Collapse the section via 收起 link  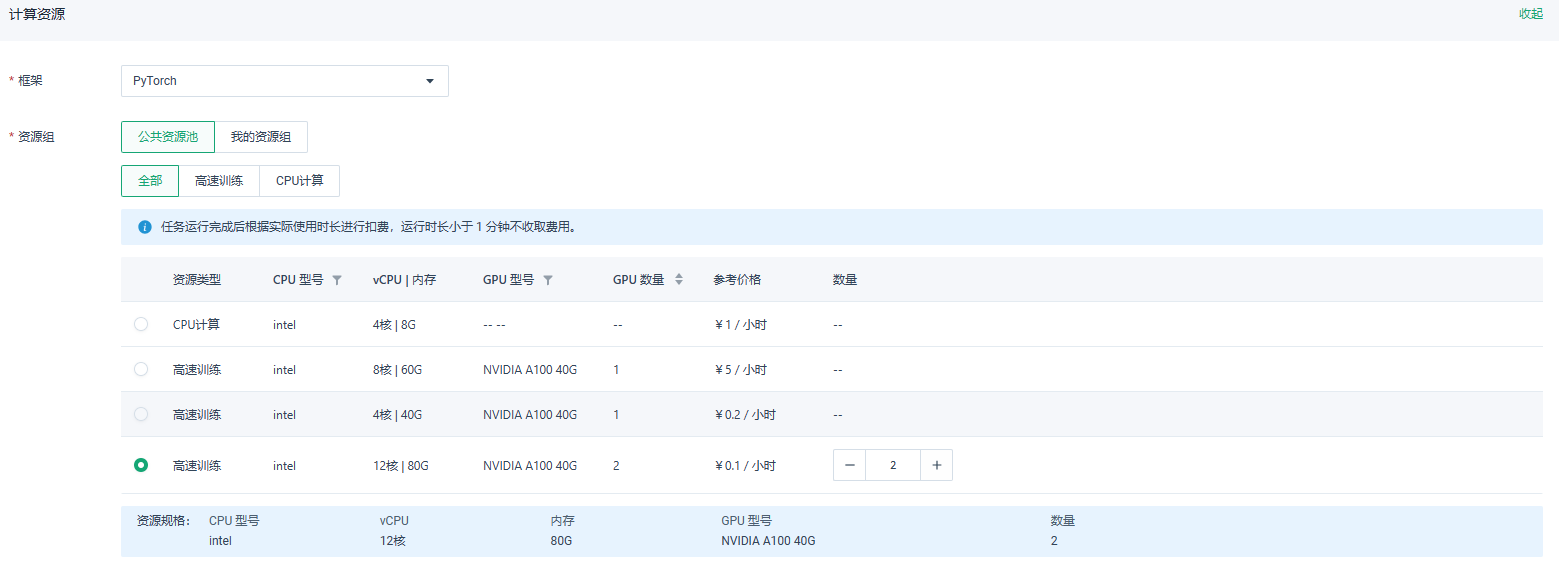(x=1531, y=14)
